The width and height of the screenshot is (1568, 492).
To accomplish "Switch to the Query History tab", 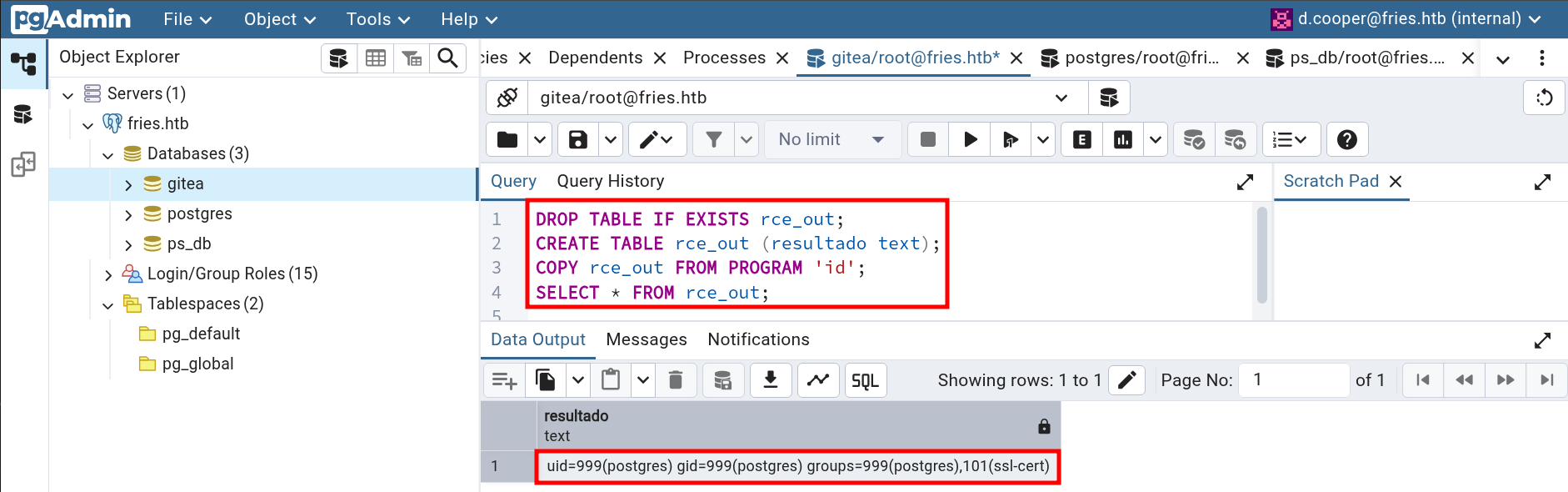I will pos(611,181).
